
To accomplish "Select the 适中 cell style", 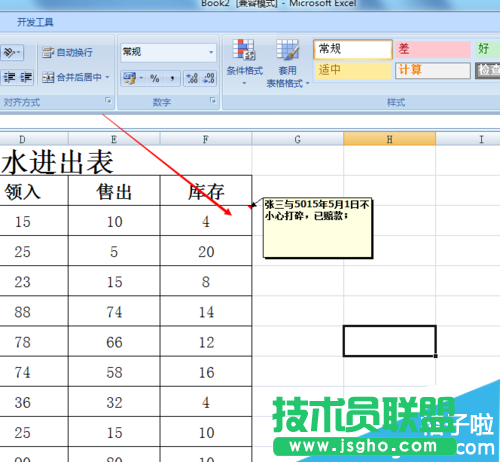I will point(353,70).
